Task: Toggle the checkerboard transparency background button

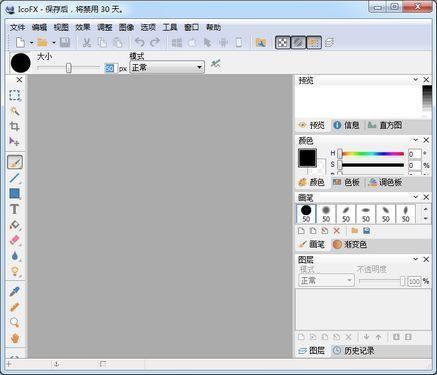Action: click(x=282, y=42)
